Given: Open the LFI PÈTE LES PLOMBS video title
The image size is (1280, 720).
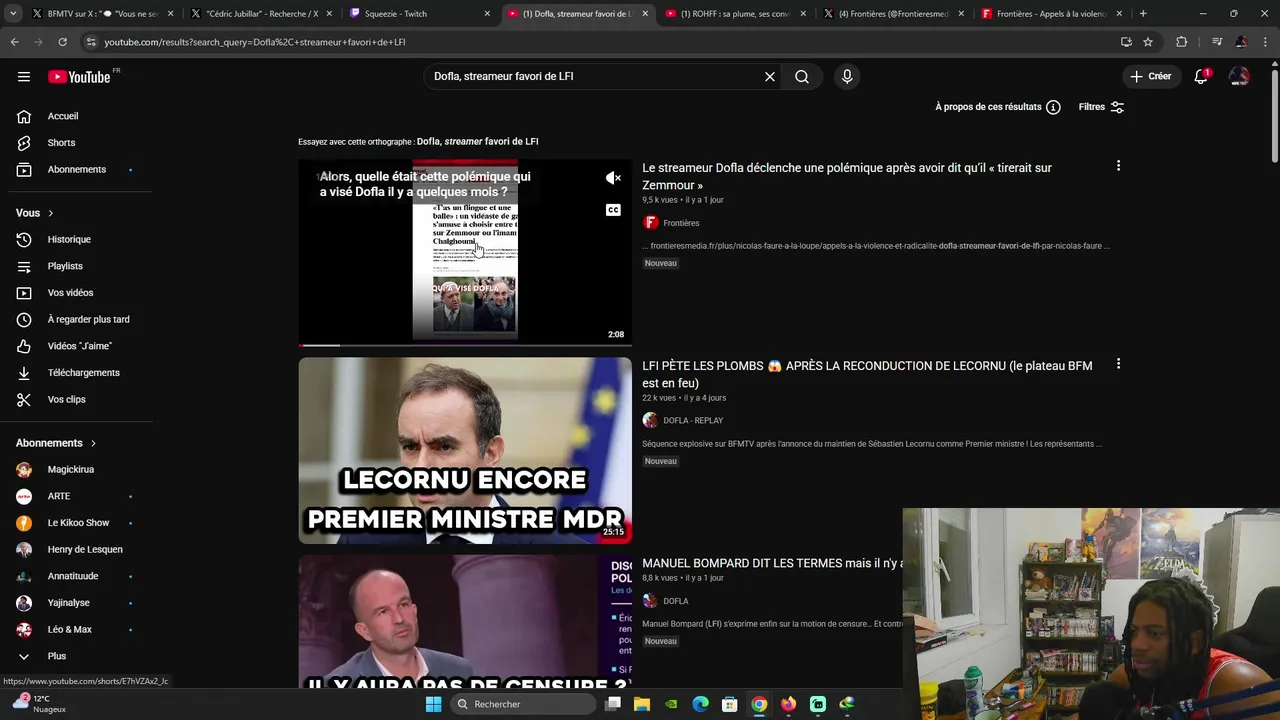Looking at the screenshot, I should [x=867, y=374].
